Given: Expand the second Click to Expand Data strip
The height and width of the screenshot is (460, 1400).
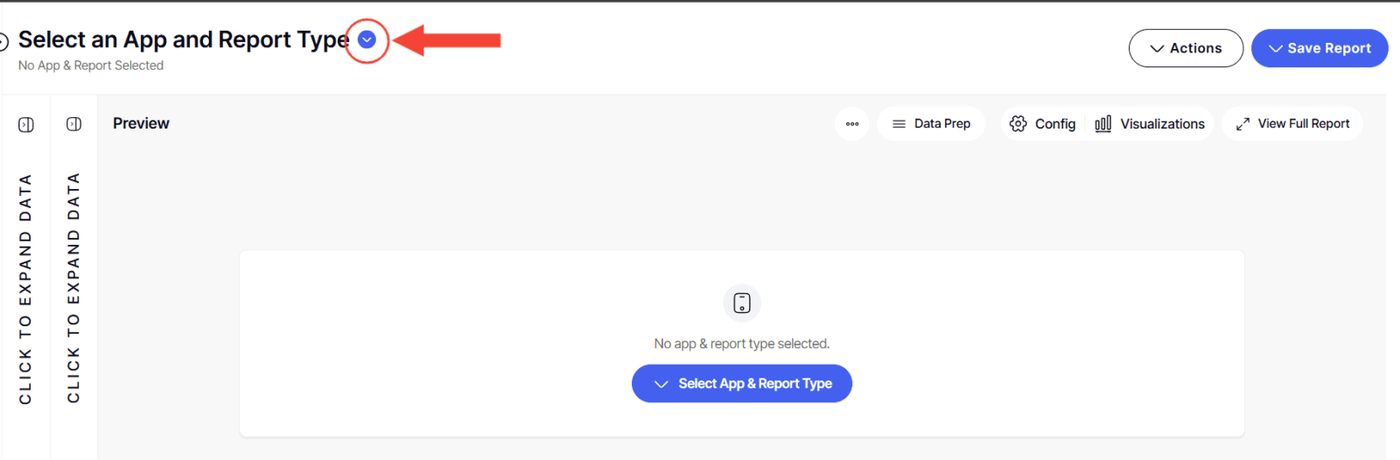Looking at the screenshot, I should [74, 288].
